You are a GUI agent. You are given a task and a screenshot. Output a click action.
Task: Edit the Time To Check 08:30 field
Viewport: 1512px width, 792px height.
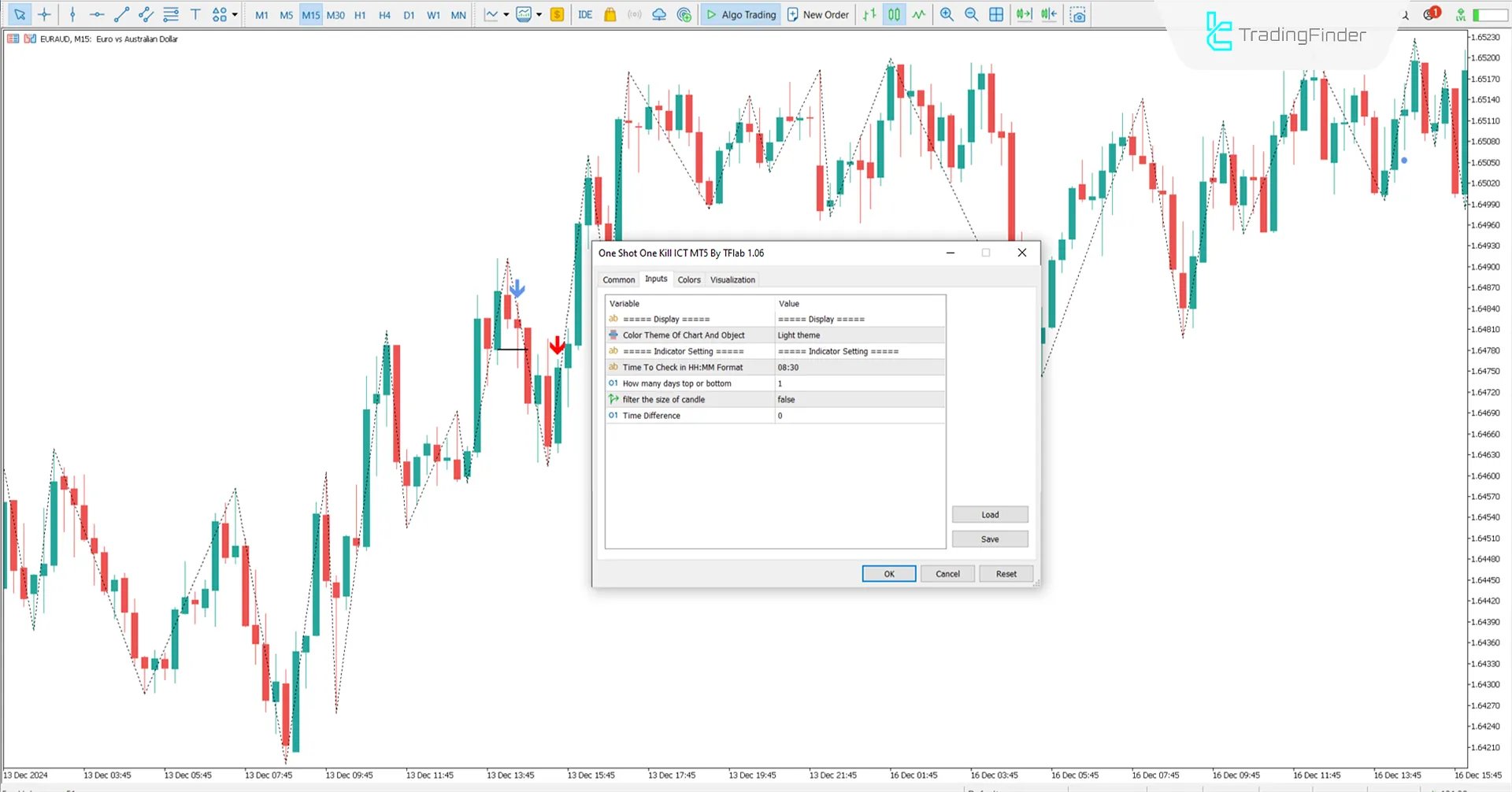tap(858, 368)
